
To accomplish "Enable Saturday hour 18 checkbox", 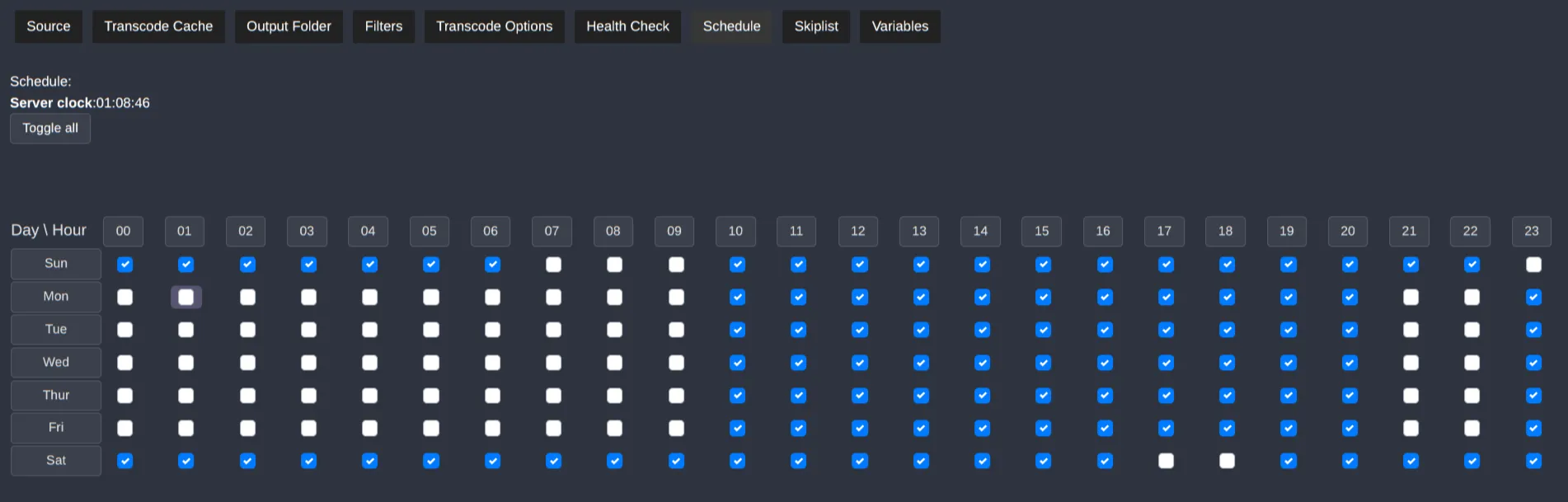I will pos(1228,461).
